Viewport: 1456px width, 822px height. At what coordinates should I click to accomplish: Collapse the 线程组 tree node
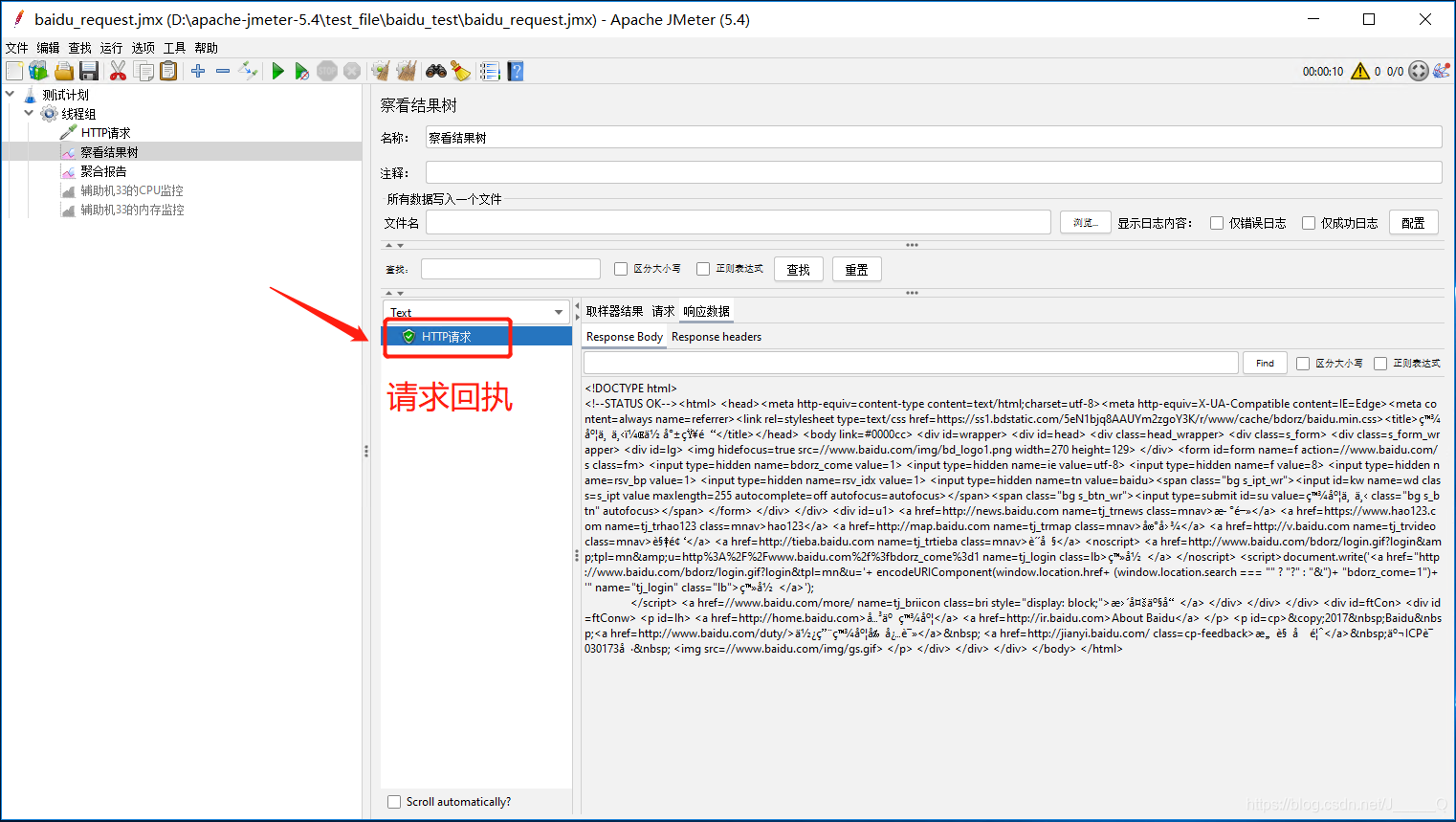[x=29, y=113]
